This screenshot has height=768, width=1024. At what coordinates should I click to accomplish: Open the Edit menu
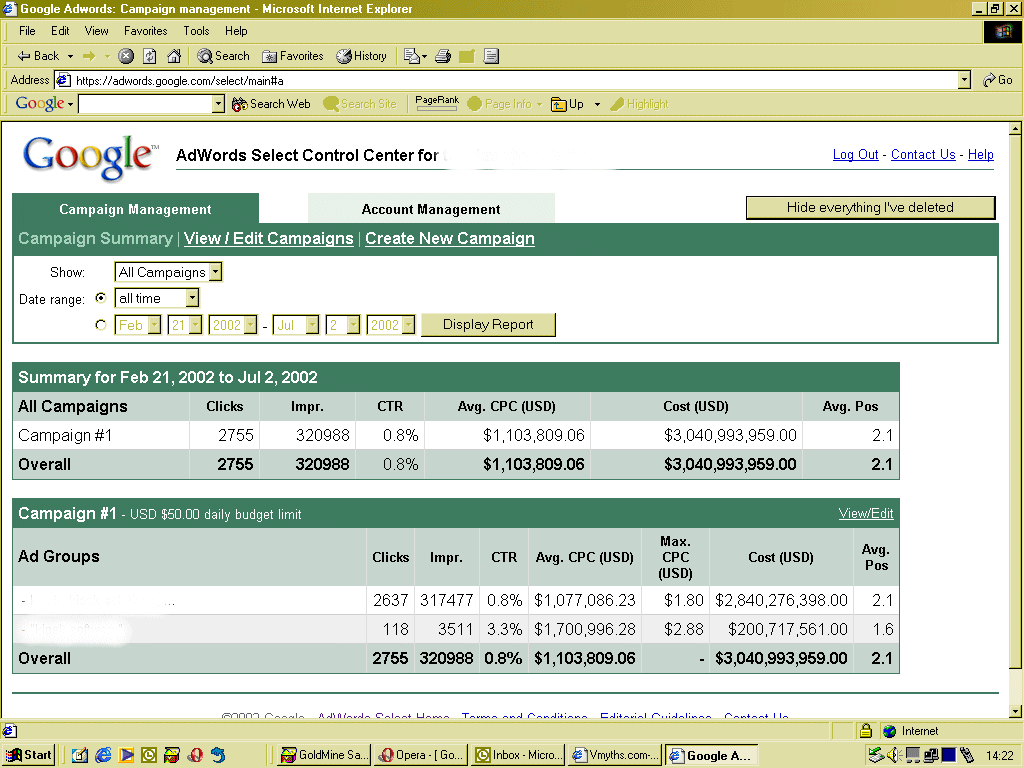(60, 31)
